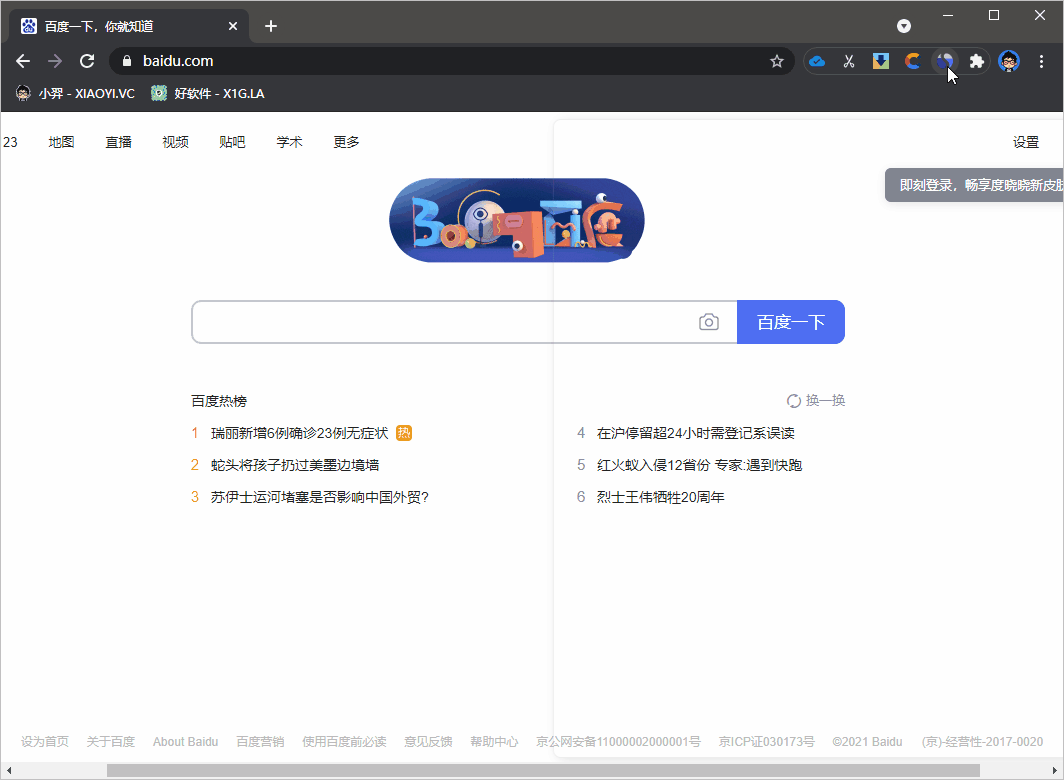Bookmark this page with the star icon

[777, 61]
